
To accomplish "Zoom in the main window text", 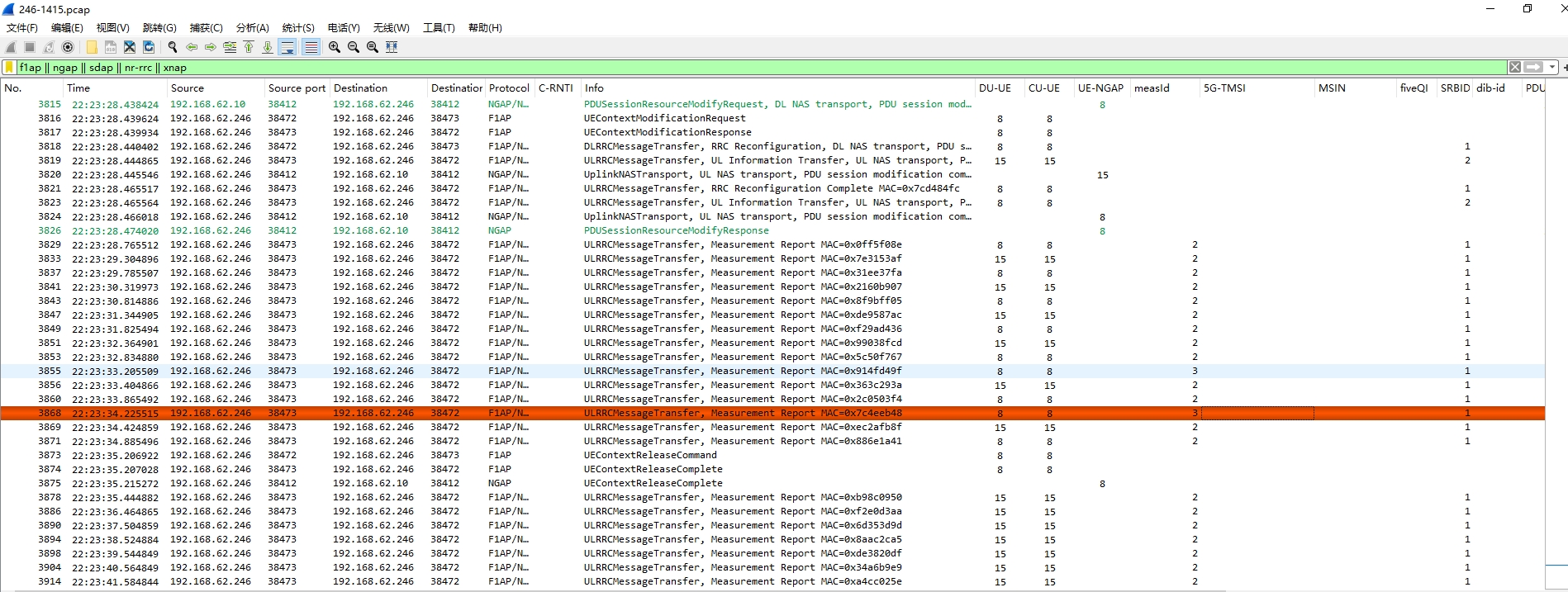I will 335,47.
